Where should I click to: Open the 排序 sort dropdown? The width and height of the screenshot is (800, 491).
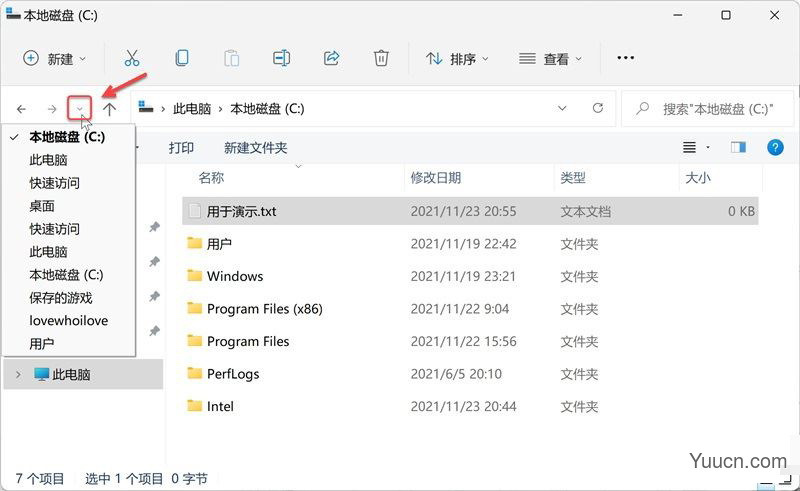tap(458, 59)
